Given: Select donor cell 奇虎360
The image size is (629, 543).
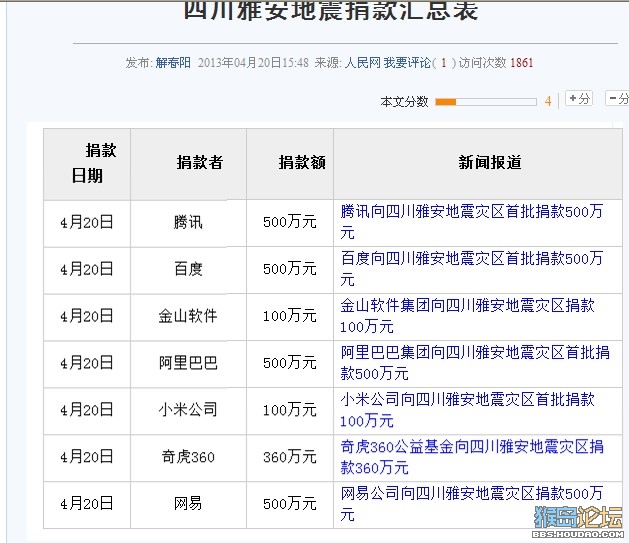Looking at the screenshot, I should click(188, 457).
